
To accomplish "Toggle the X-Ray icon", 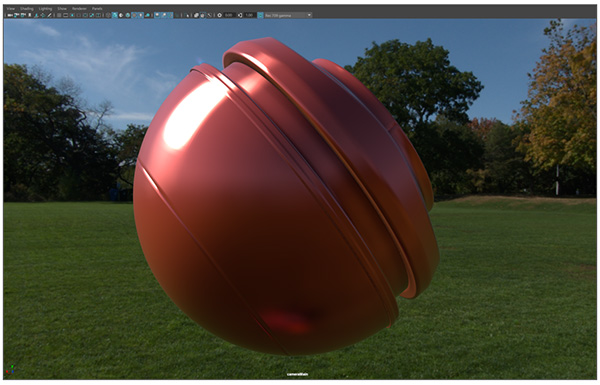I will [196, 15].
